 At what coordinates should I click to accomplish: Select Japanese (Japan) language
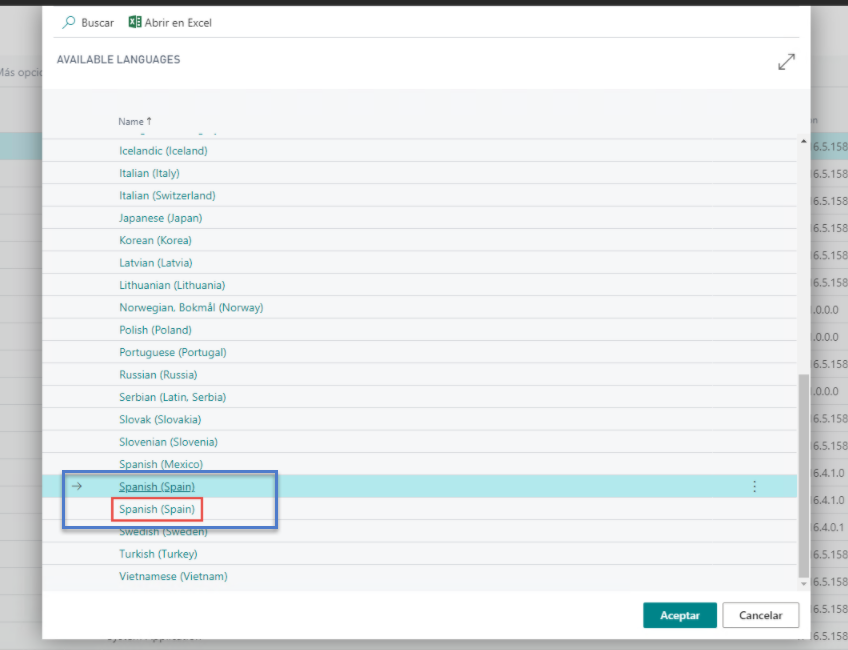(x=161, y=218)
